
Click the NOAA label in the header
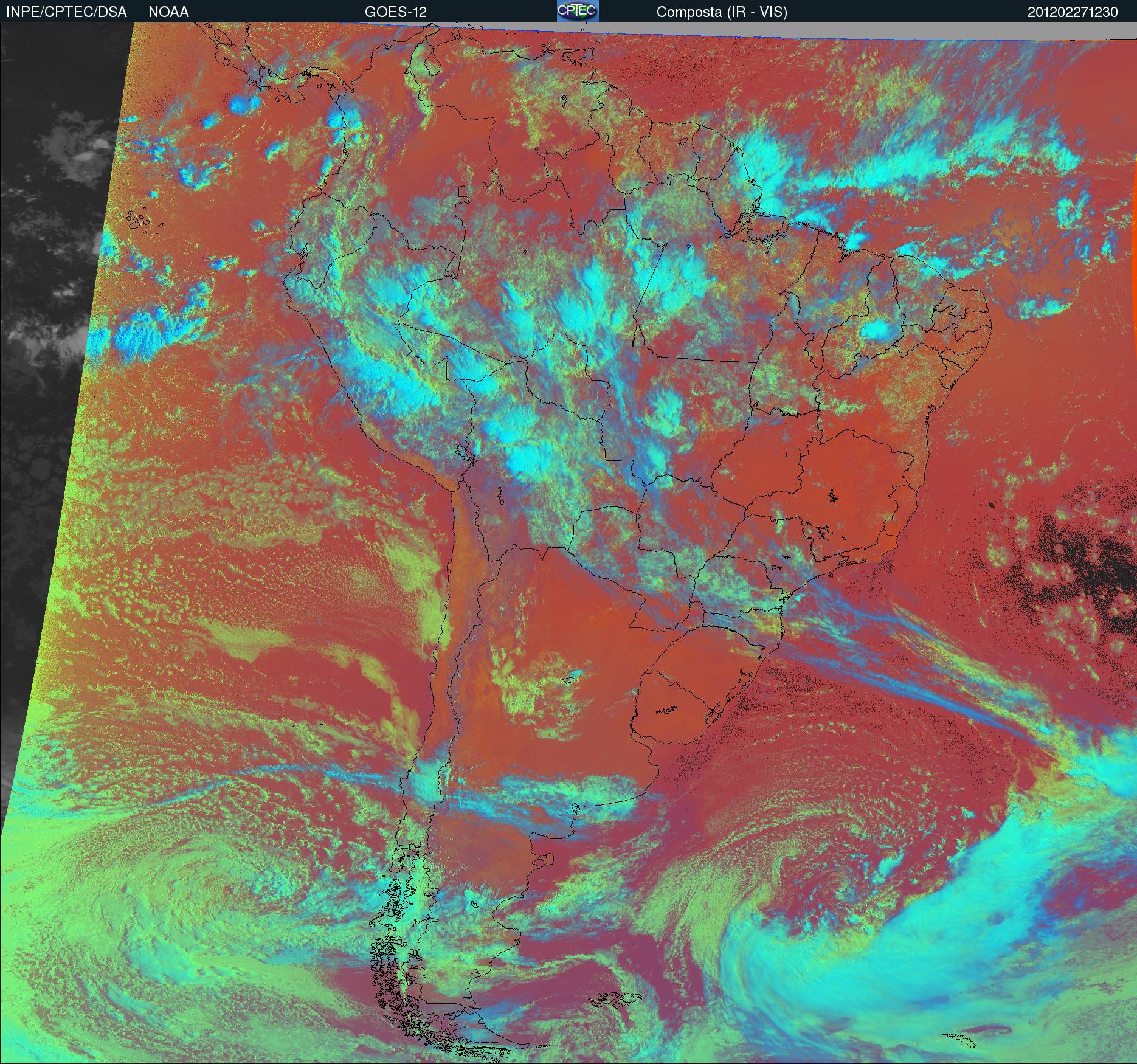168,12
